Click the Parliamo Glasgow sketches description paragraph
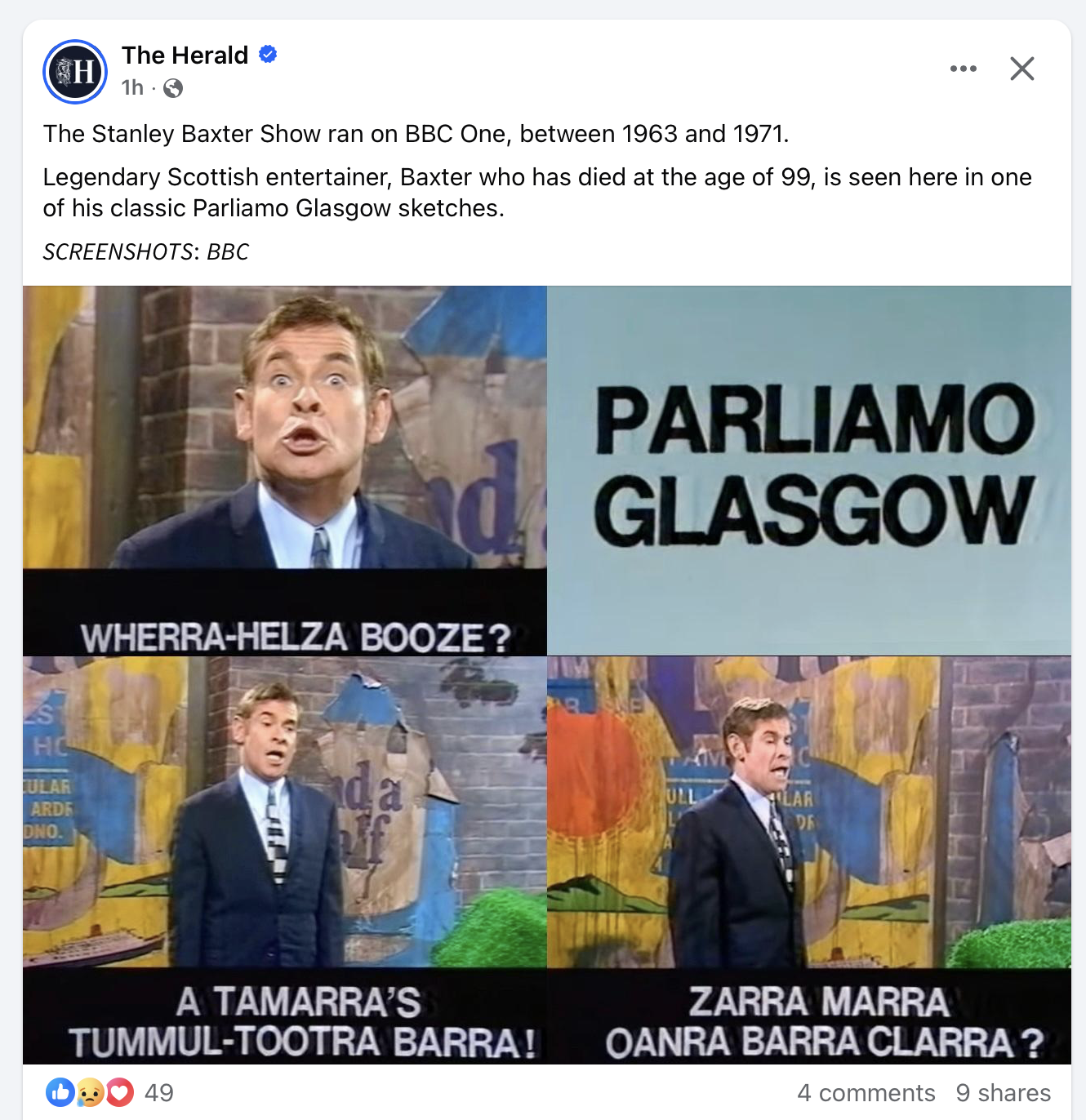The width and height of the screenshot is (1086, 1120). pyautogui.click(x=537, y=193)
